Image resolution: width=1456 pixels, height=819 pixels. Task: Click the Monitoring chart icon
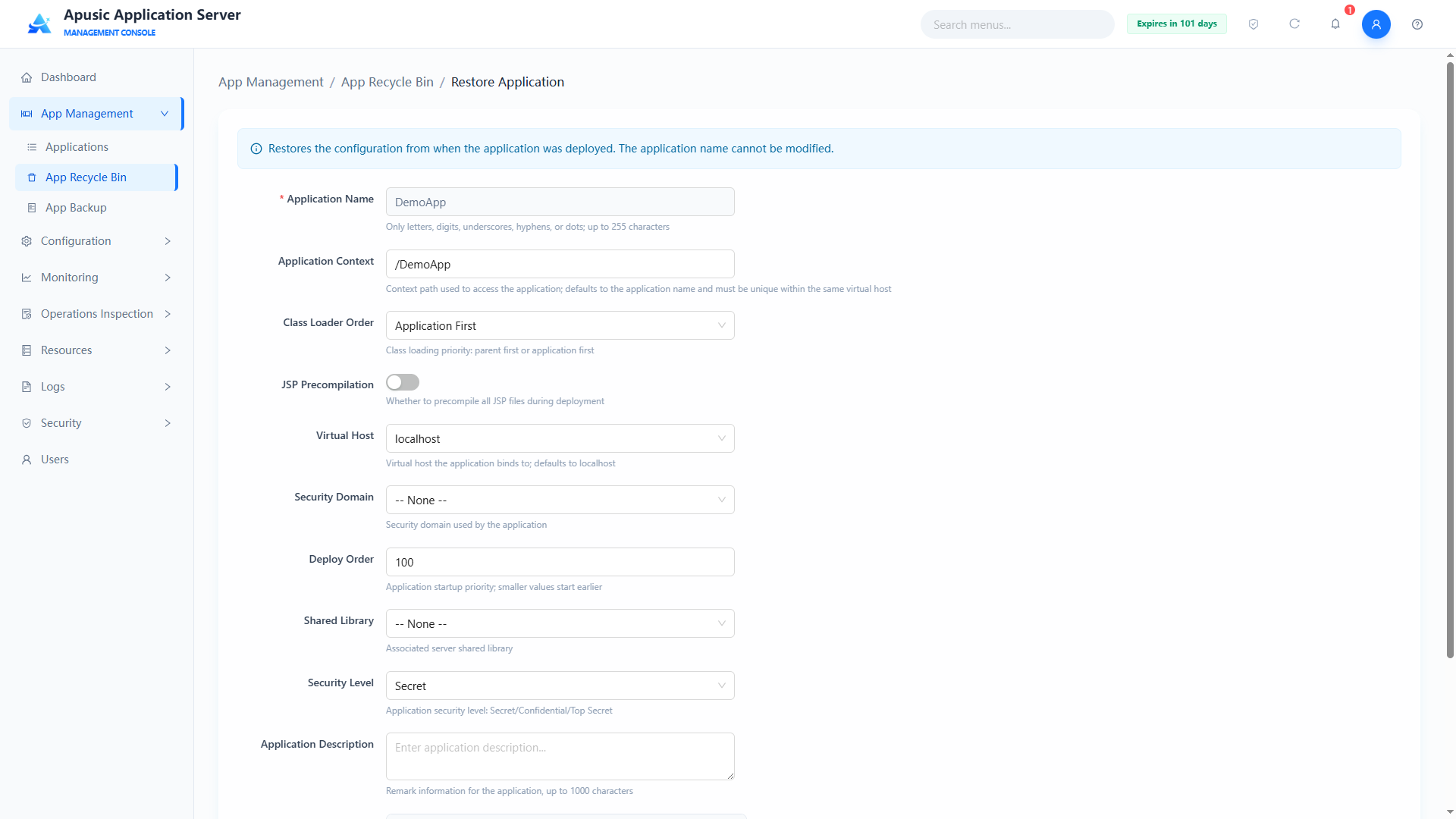[x=27, y=278]
